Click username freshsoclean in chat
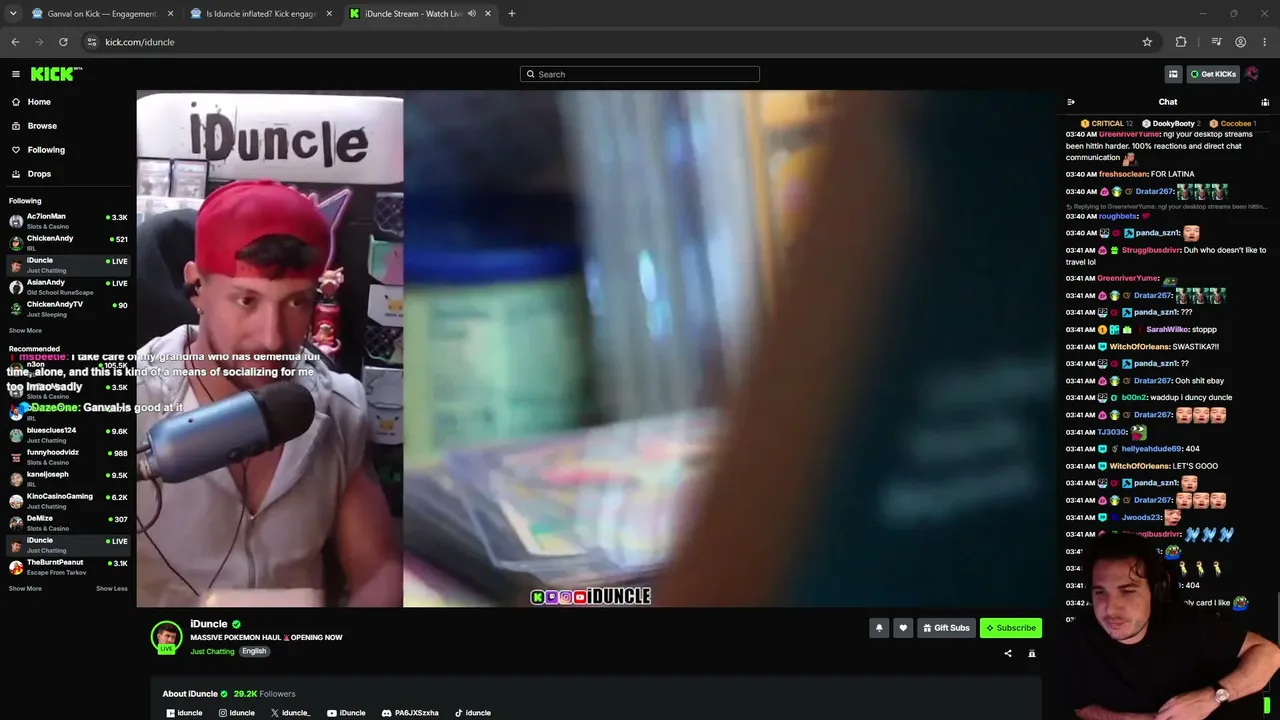Screen dimensions: 1280x720 [x=1125, y=174]
